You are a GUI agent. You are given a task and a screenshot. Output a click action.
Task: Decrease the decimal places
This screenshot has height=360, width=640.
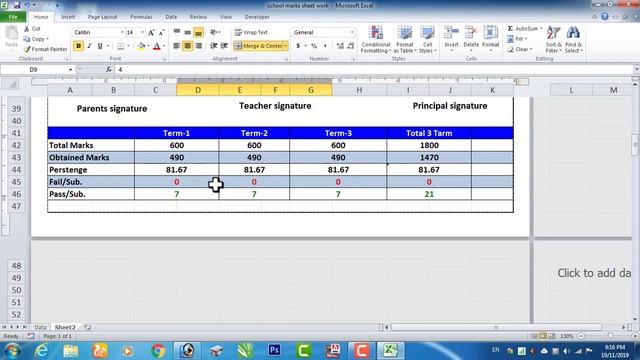(351, 46)
